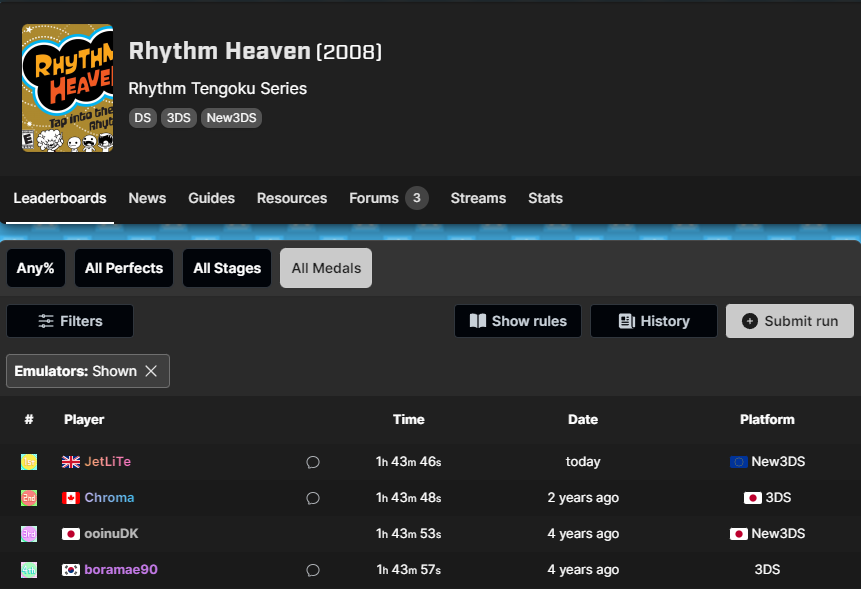Open the Streams tab
Screen dimensions: 861x589
click(478, 198)
